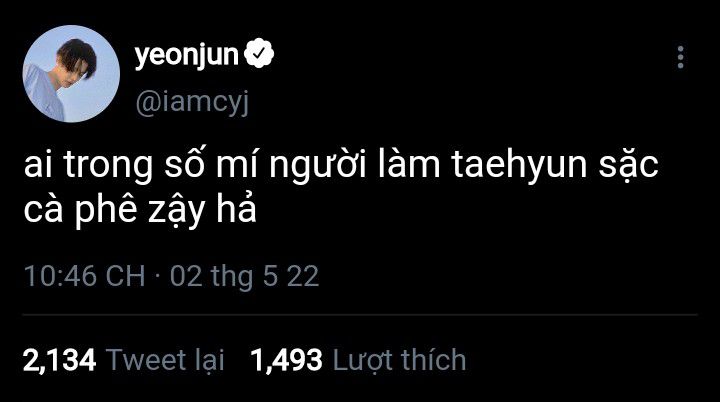720x402 pixels.
Task: Click the date "02 thg 5 22"
Action: [245, 277]
